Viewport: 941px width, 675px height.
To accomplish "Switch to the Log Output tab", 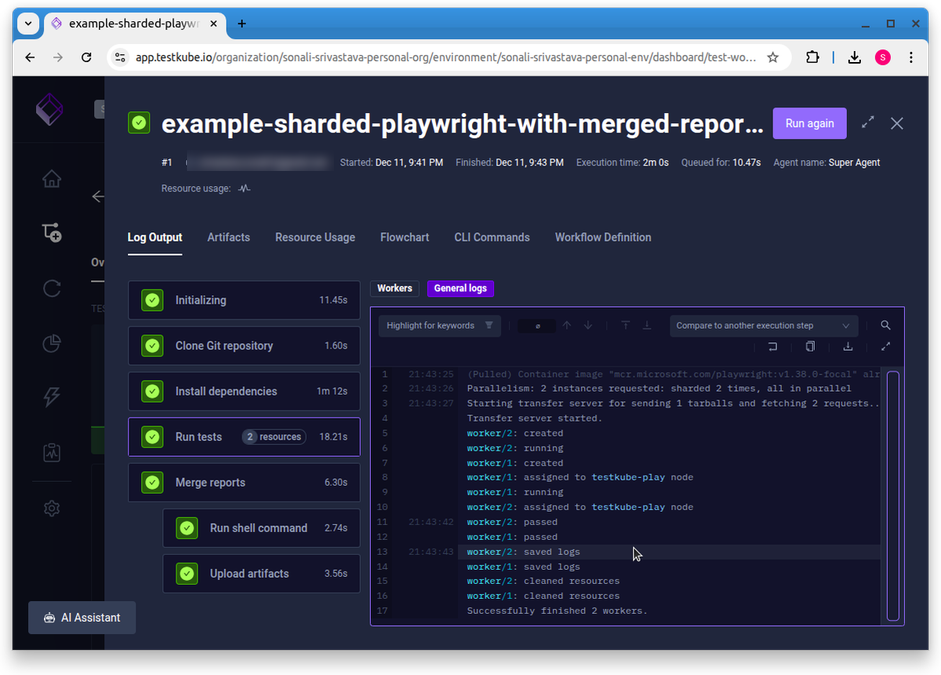I will tap(155, 238).
